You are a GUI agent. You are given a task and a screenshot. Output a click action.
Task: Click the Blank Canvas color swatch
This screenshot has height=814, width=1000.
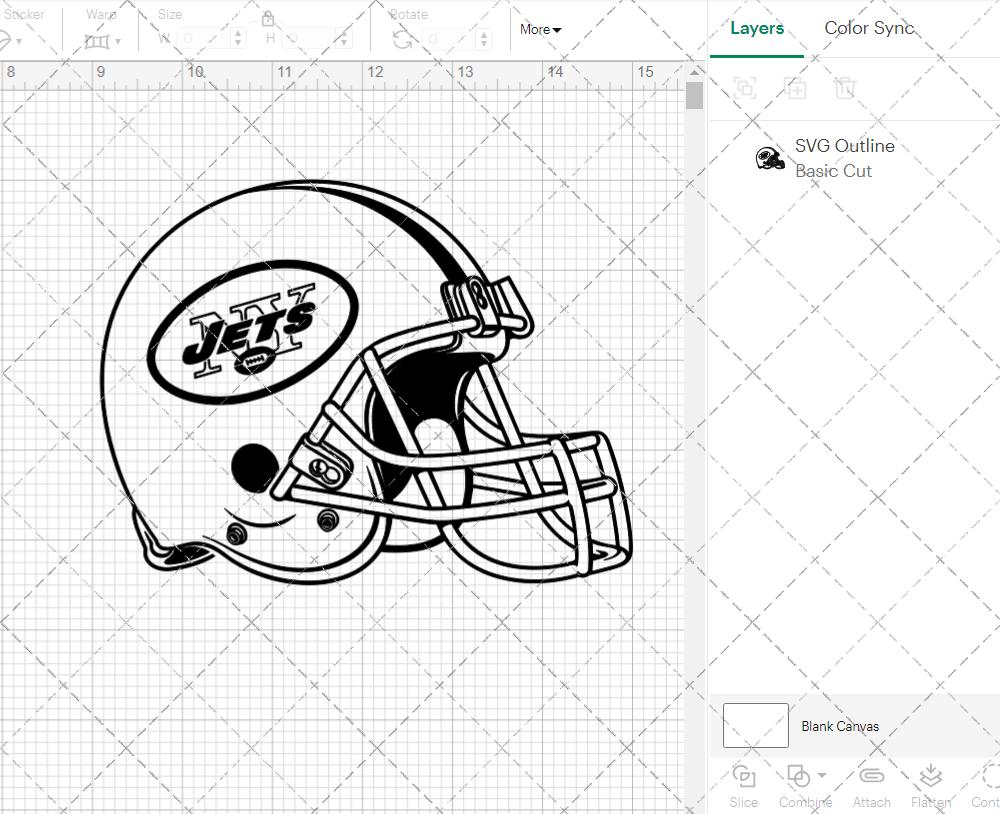(x=755, y=726)
